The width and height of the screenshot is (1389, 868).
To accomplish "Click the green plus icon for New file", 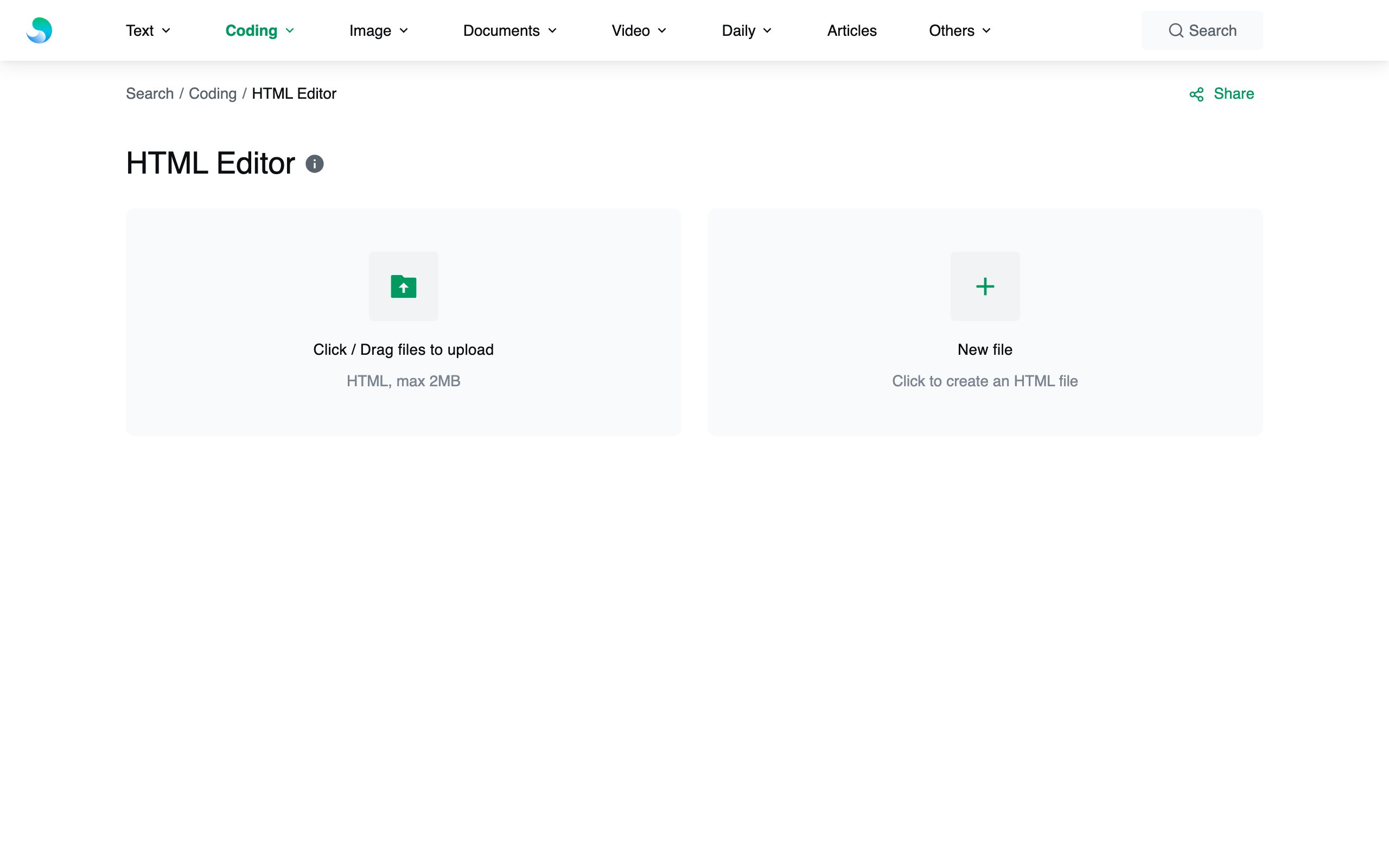I will (x=985, y=286).
